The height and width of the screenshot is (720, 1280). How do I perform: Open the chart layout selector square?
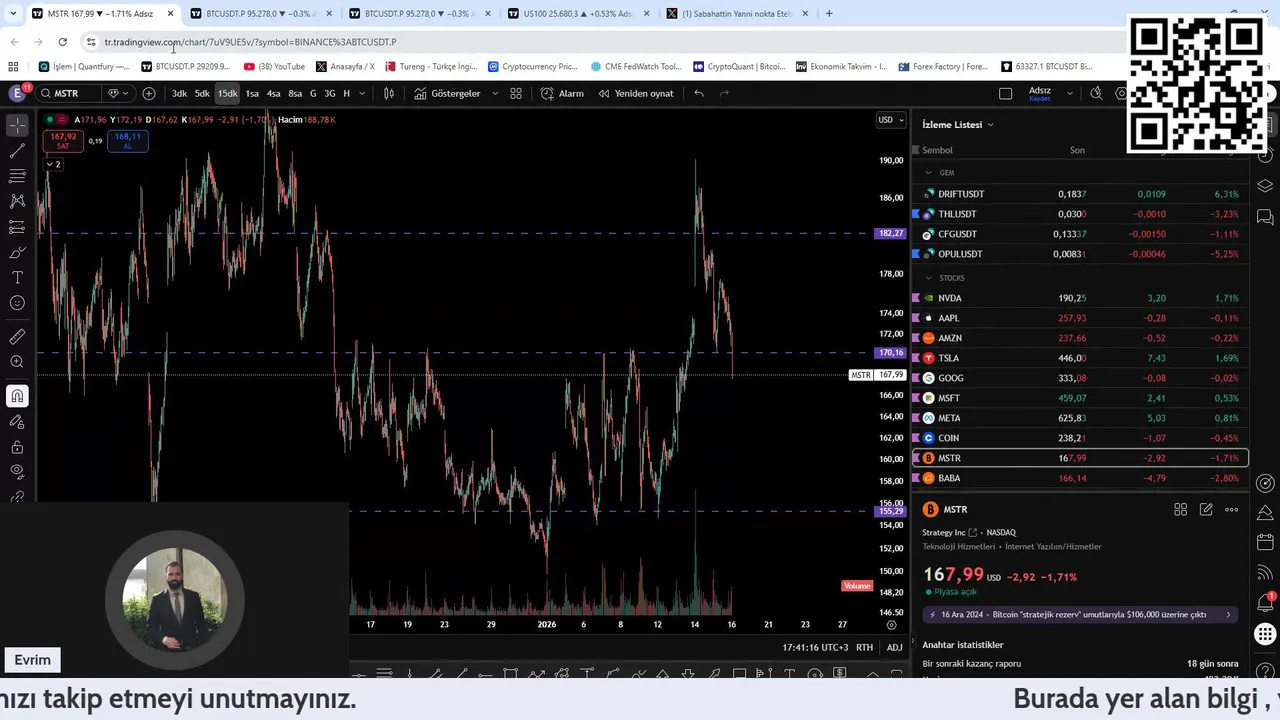coord(1005,93)
